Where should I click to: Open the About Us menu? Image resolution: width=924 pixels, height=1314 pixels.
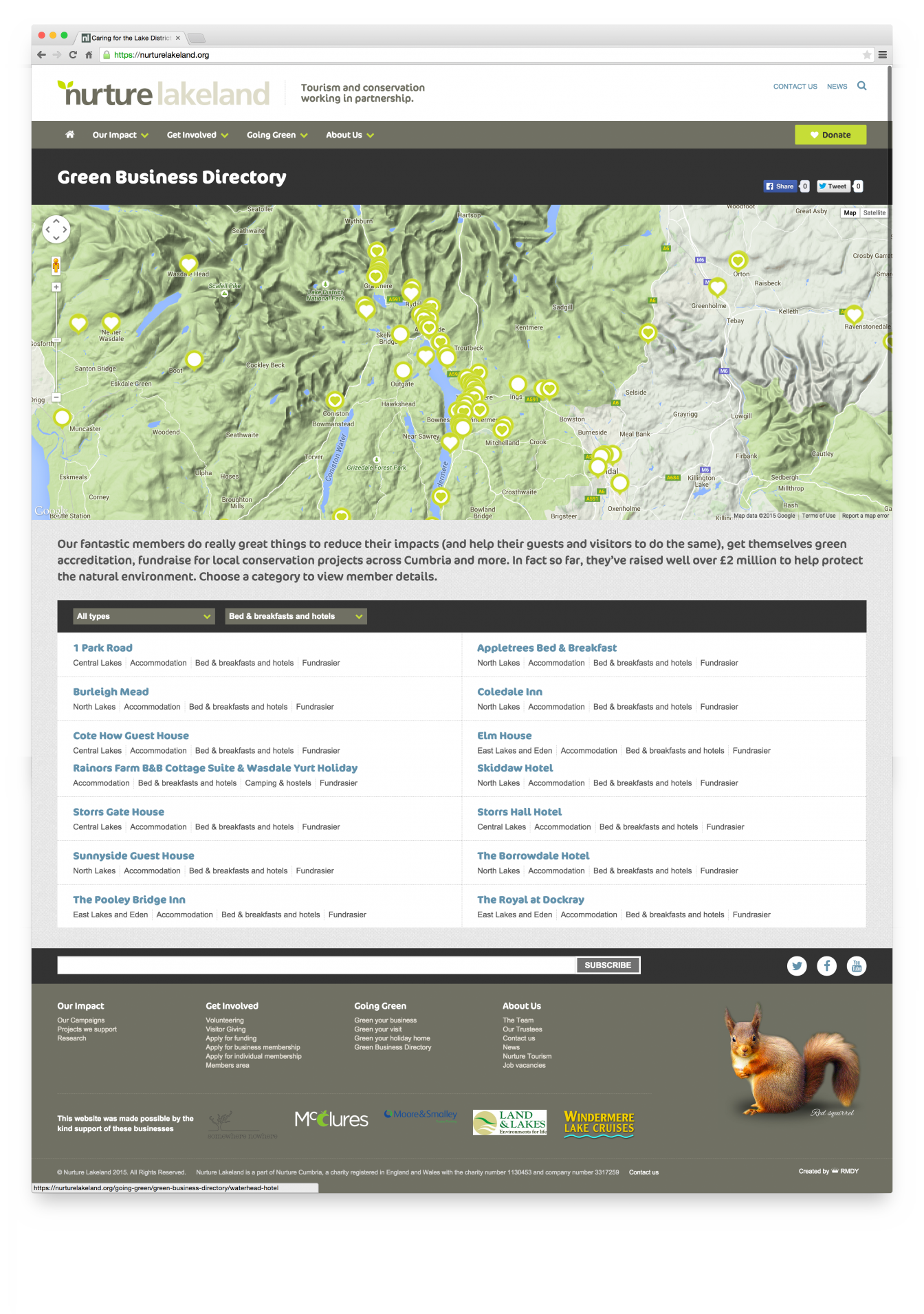349,135
